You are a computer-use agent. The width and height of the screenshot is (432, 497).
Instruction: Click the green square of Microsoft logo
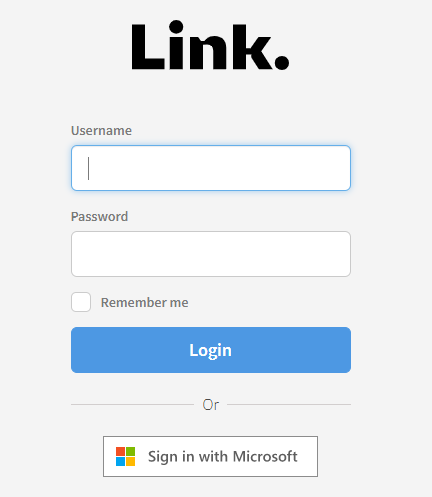(131, 451)
